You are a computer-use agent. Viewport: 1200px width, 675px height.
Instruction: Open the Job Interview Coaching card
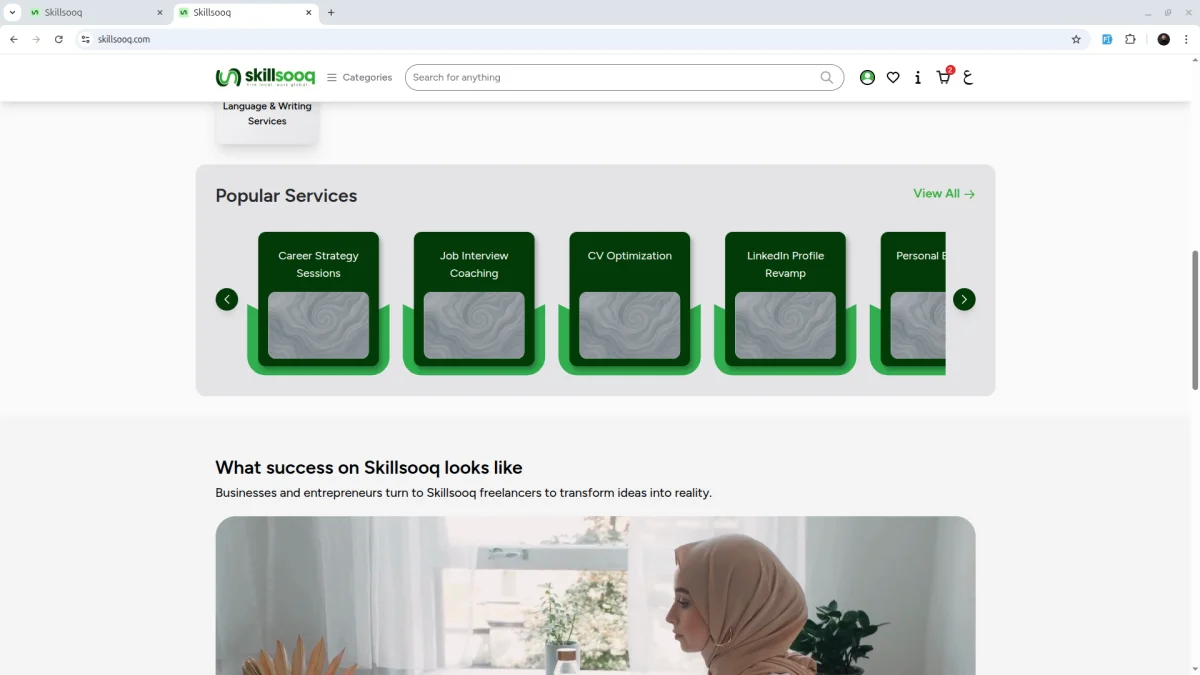(474, 303)
